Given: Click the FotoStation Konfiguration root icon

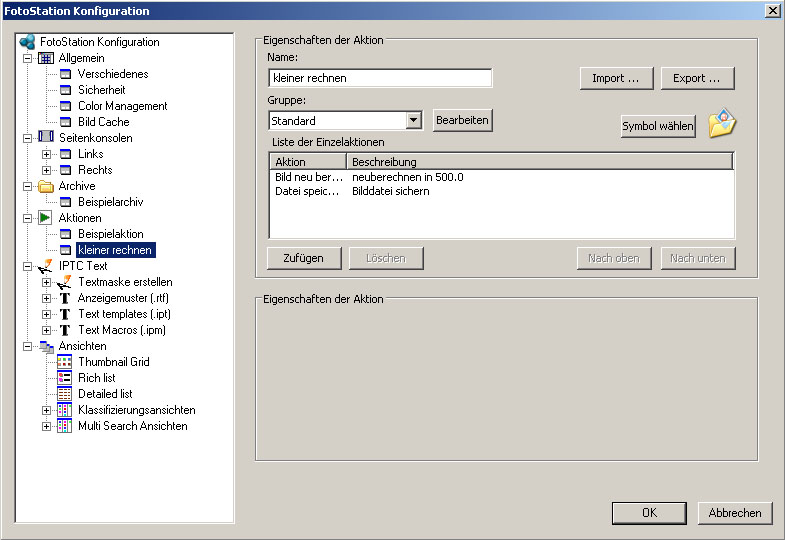Looking at the screenshot, I should [28, 42].
